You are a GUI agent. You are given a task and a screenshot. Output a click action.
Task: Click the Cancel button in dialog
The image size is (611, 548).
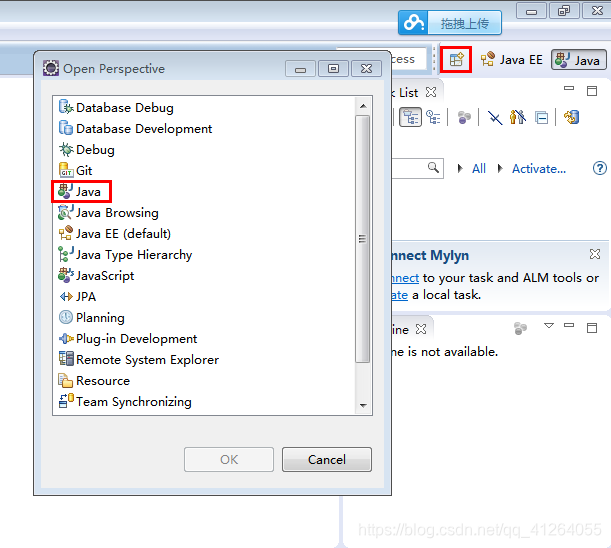[x=327, y=460]
